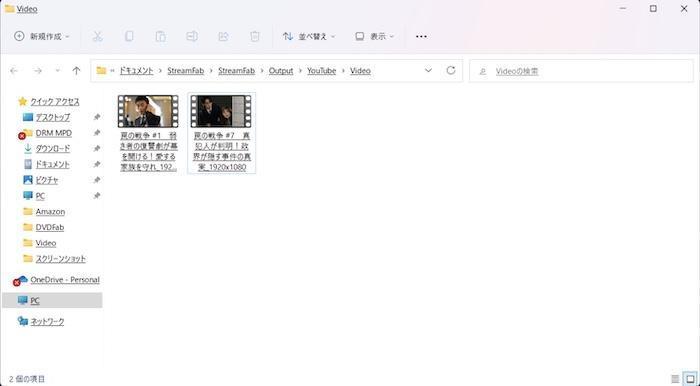Switch to details list view icon
The image size is (700, 386).
pos(675,379)
